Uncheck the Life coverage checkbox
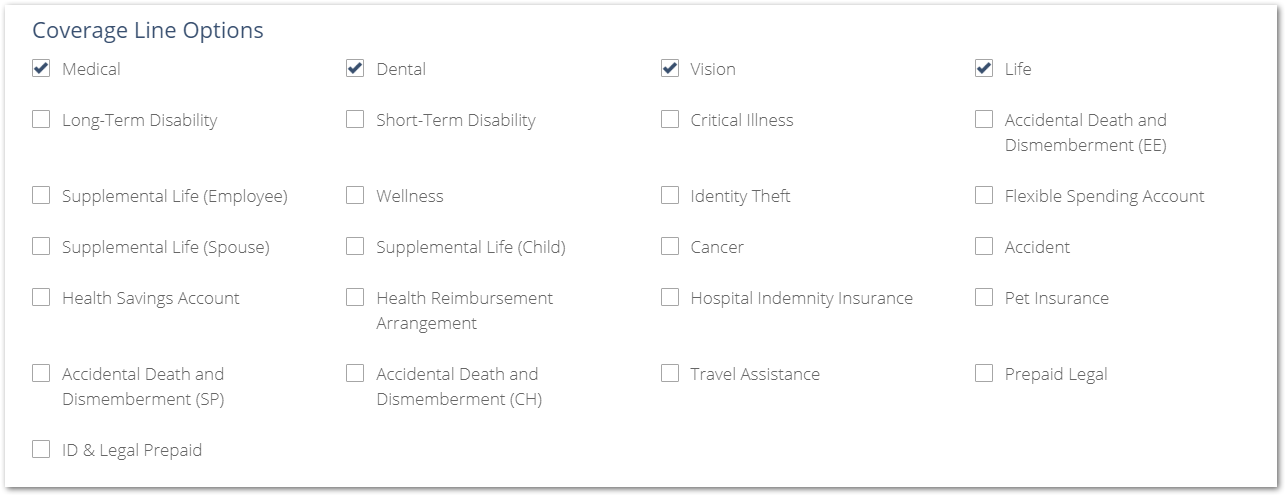 pyautogui.click(x=984, y=68)
